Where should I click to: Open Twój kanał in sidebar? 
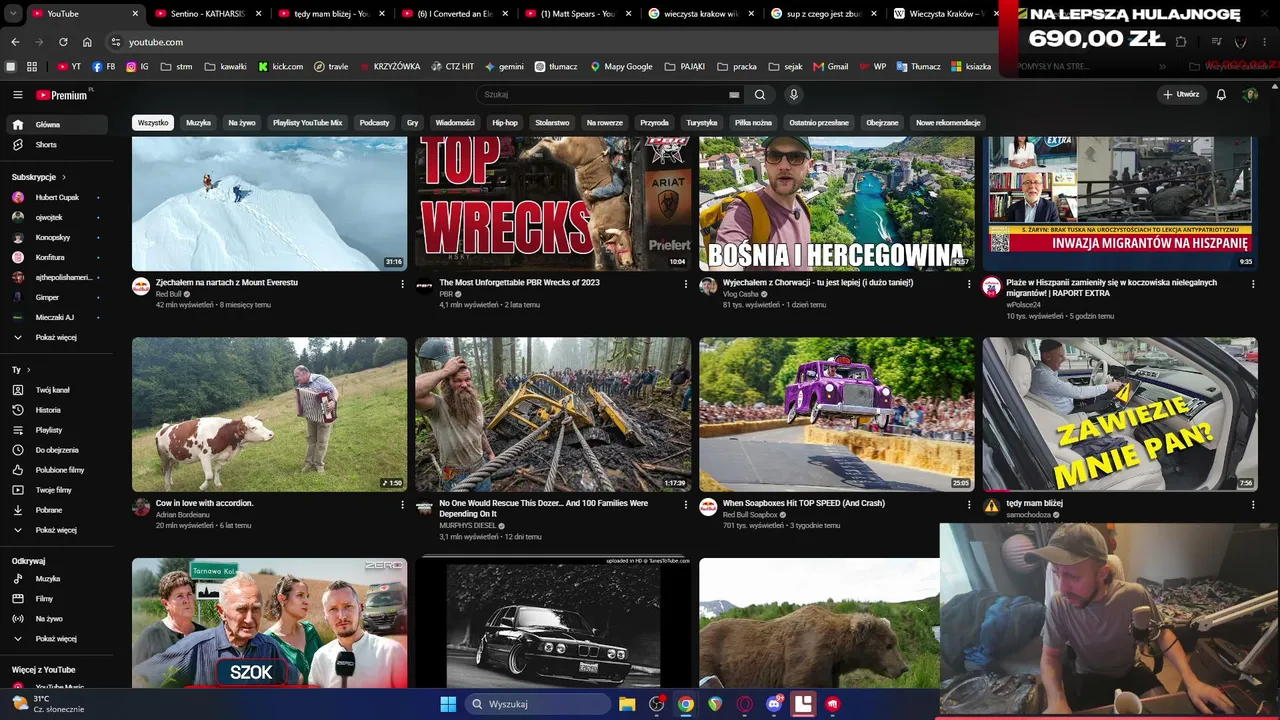pyautogui.click(x=56, y=390)
